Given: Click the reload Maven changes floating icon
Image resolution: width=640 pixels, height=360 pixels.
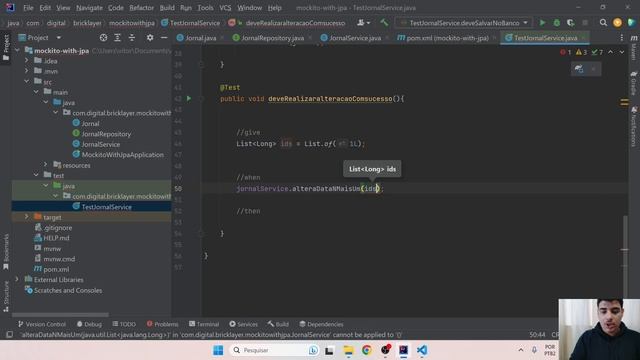Looking at the screenshot, I should click(579, 69).
